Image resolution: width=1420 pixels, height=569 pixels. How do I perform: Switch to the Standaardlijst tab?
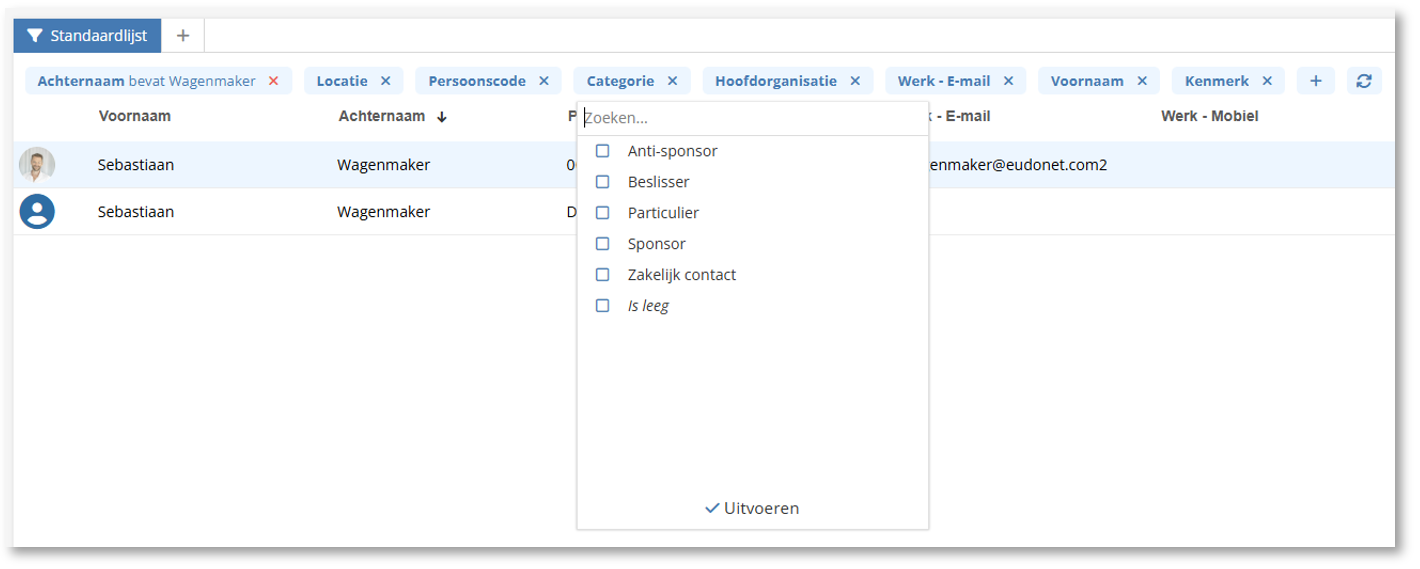(x=87, y=35)
